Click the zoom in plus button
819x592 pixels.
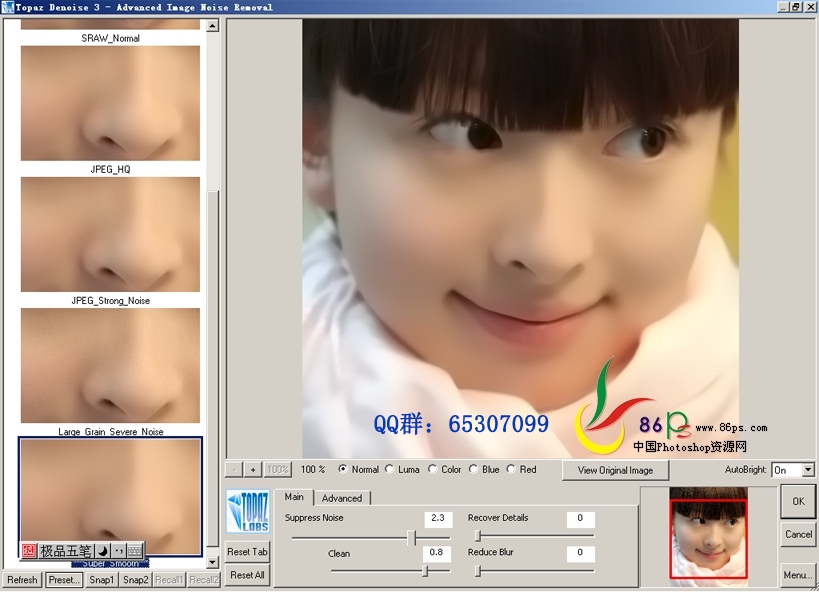pos(253,469)
